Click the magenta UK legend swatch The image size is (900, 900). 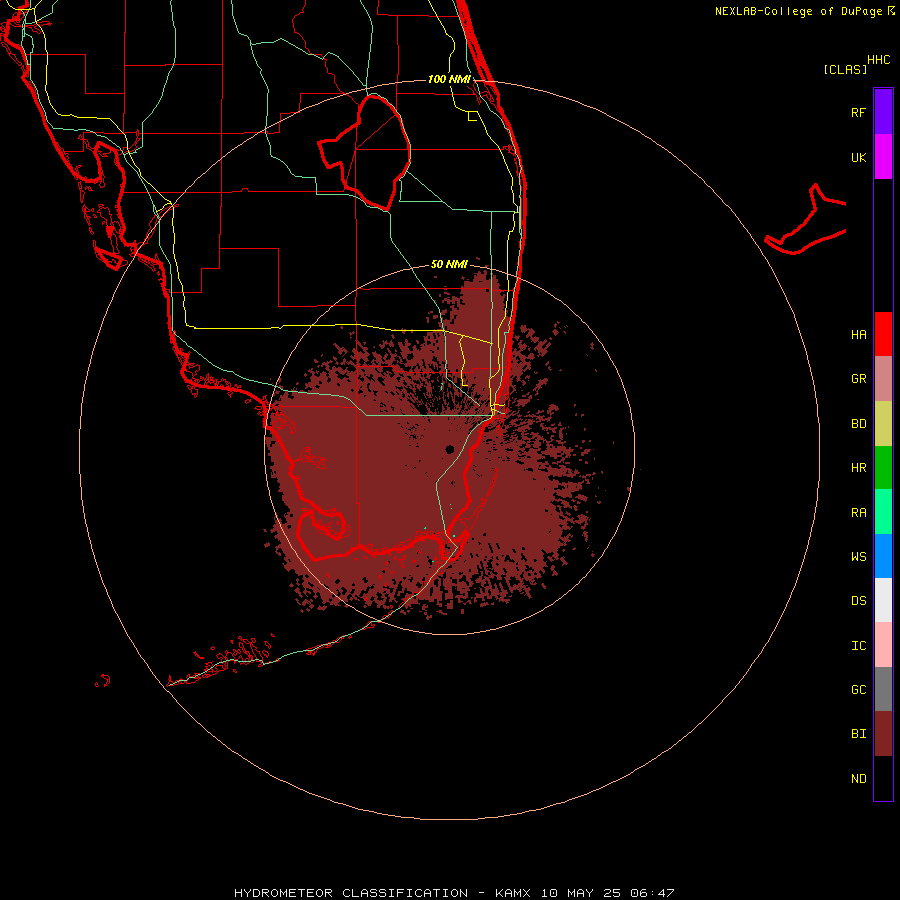click(x=883, y=157)
